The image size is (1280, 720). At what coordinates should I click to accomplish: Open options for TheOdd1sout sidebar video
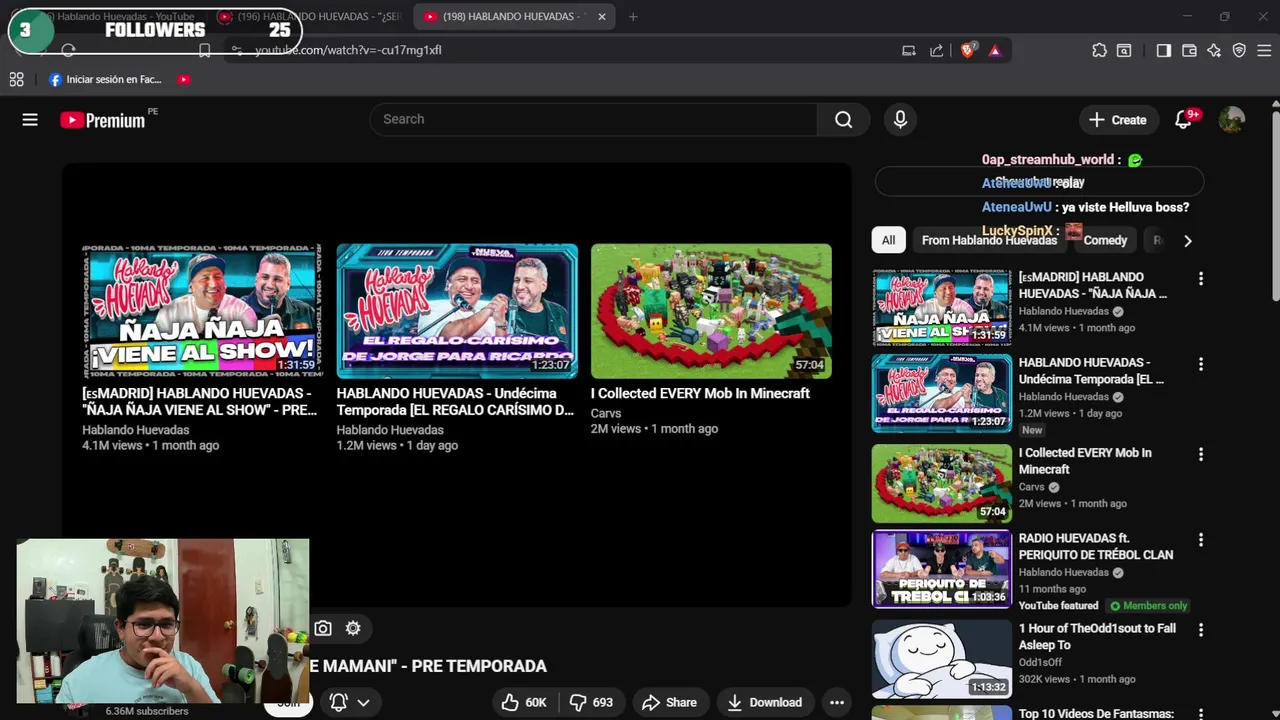click(1201, 630)
